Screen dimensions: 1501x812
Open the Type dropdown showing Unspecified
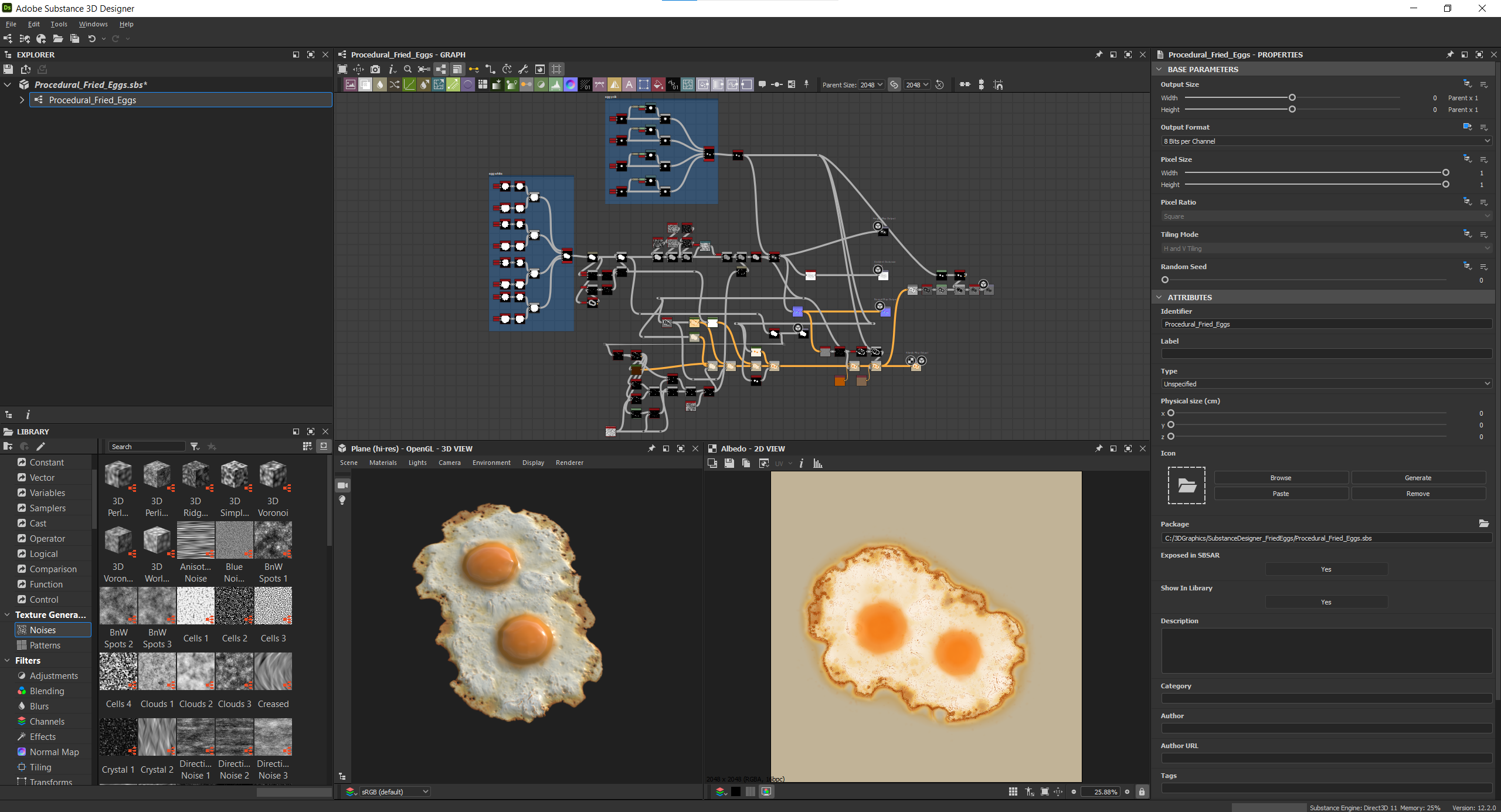1325,384
